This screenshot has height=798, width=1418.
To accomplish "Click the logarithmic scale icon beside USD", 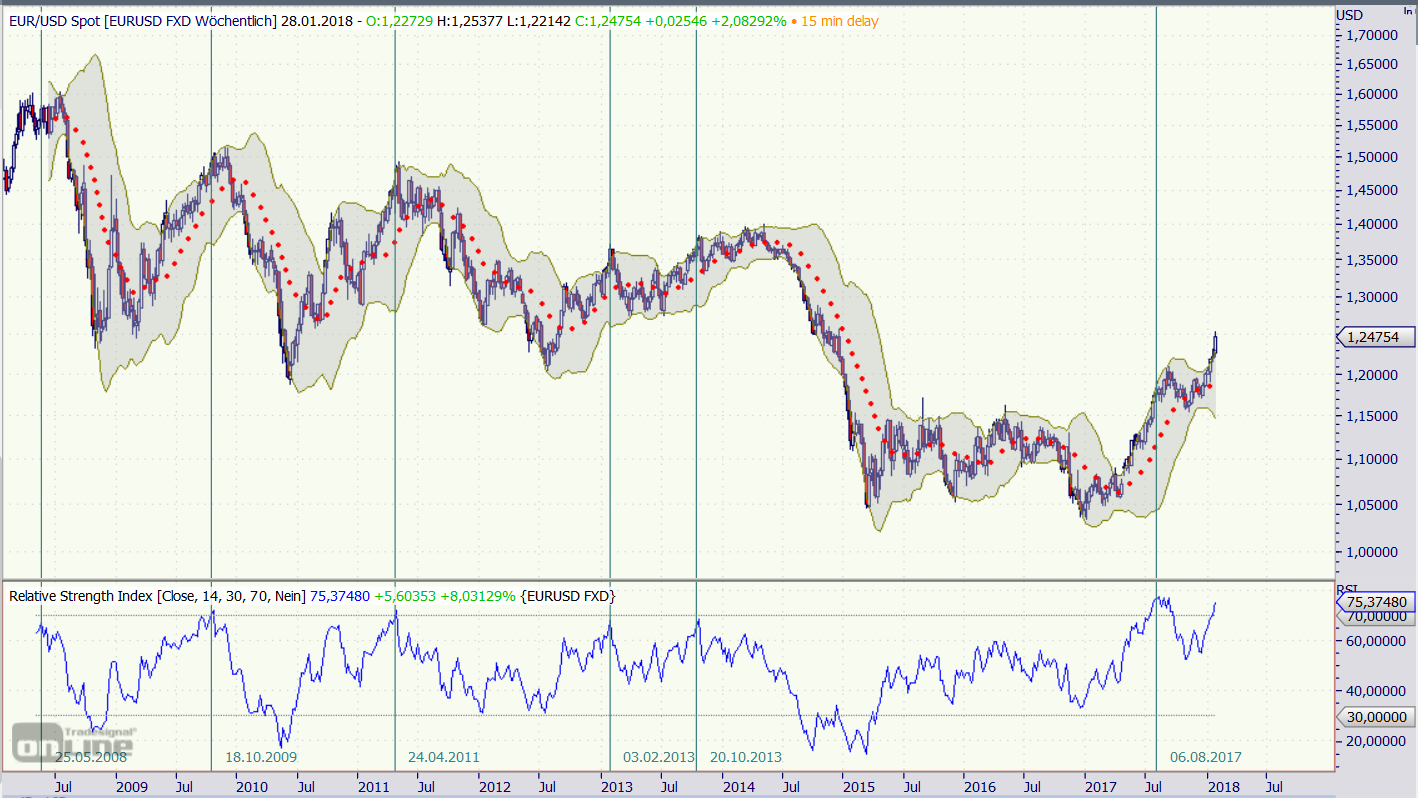I will [x=1408, y=10].
